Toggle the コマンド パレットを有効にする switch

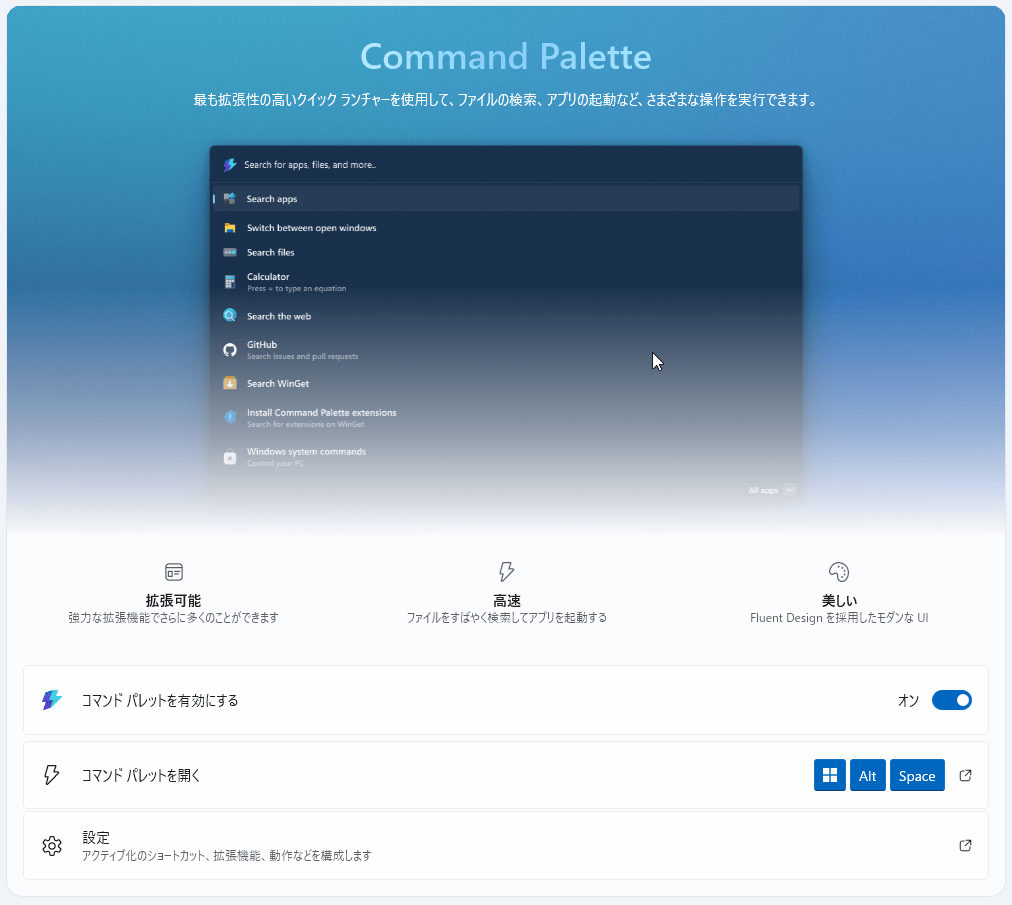tap(951, 700)
